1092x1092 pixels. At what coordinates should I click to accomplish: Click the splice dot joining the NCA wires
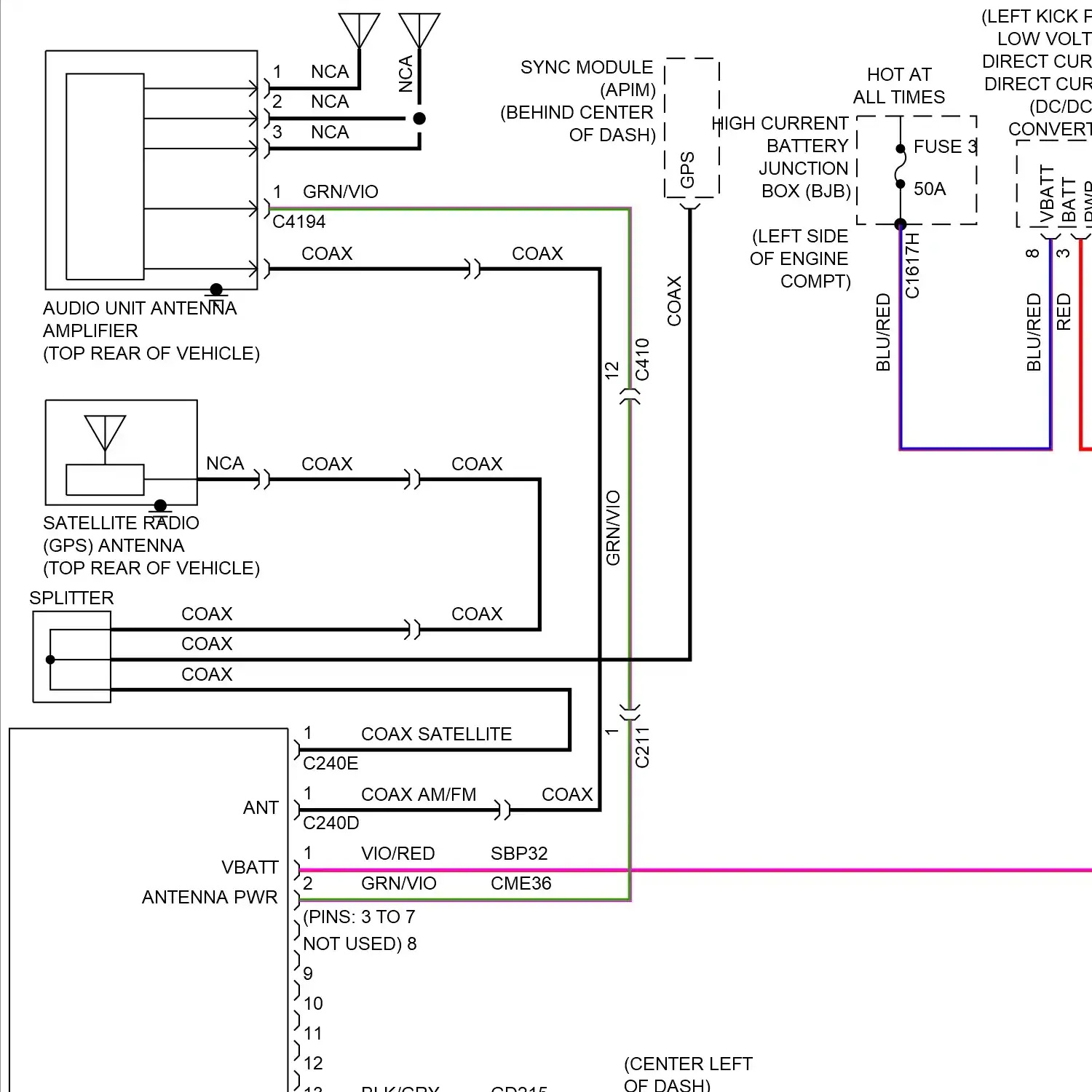[x=419, y=118]
